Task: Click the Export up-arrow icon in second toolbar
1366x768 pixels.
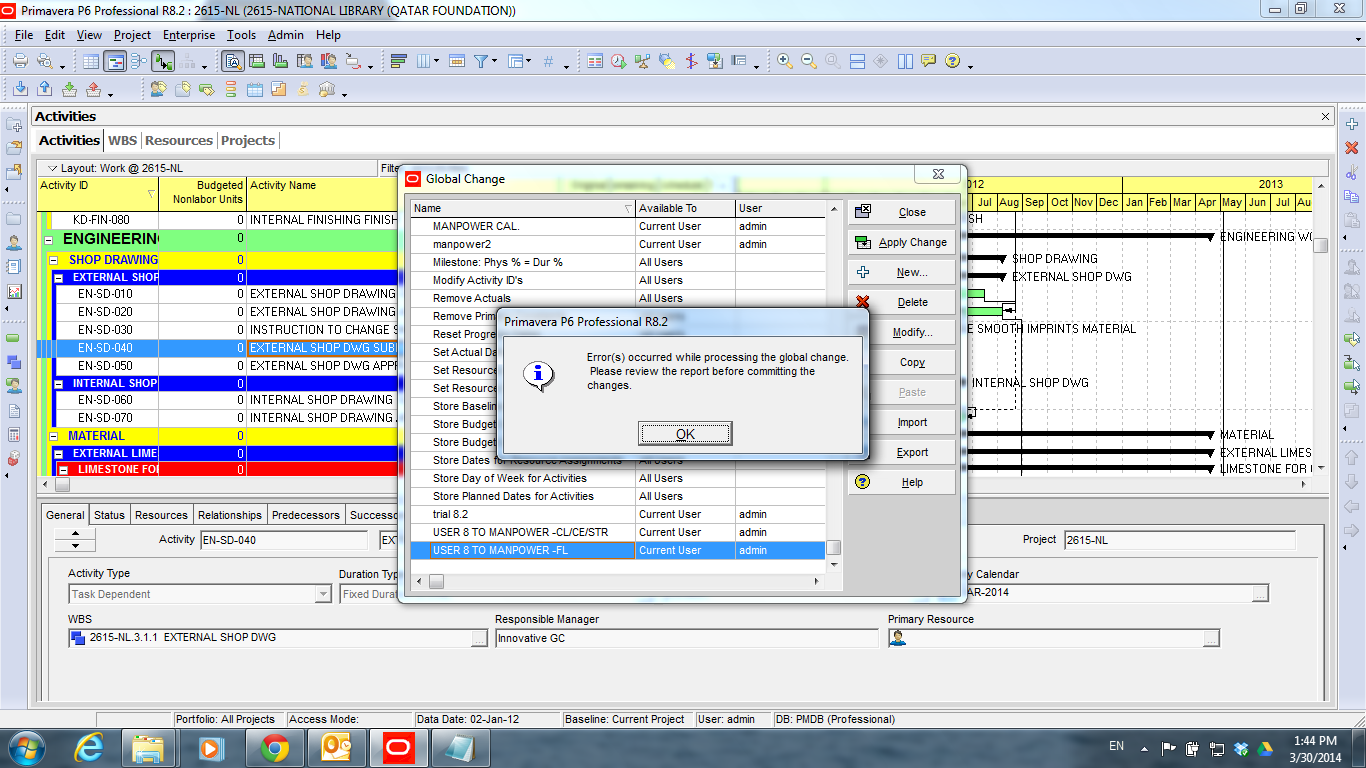Action: coord(44,89)
